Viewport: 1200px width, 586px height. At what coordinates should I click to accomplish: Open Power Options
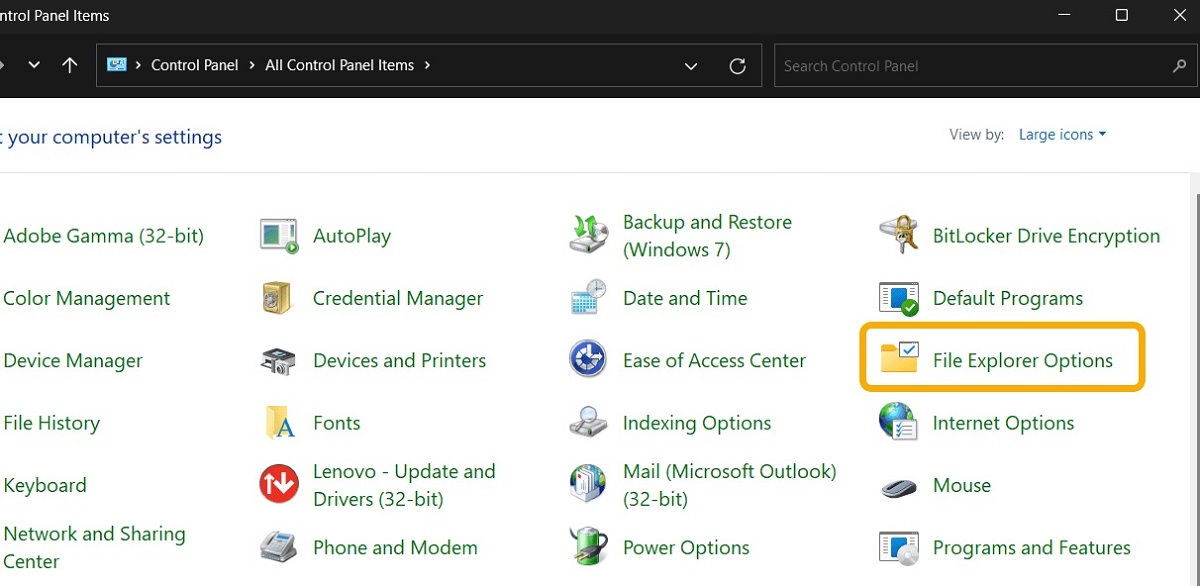tap(686, 547)
